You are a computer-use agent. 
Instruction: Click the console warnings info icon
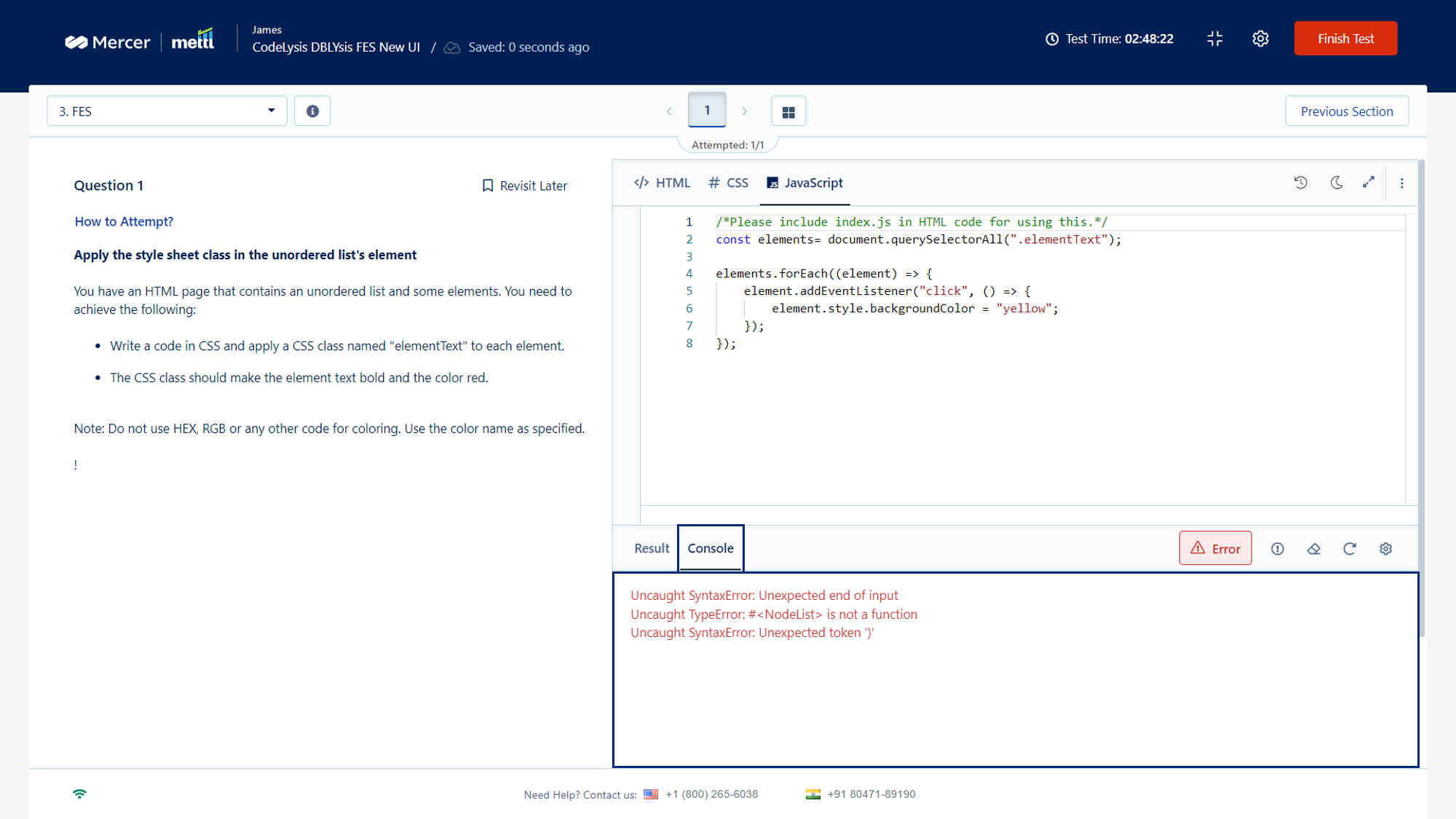pyautogui.click(x=1277, y=549)
